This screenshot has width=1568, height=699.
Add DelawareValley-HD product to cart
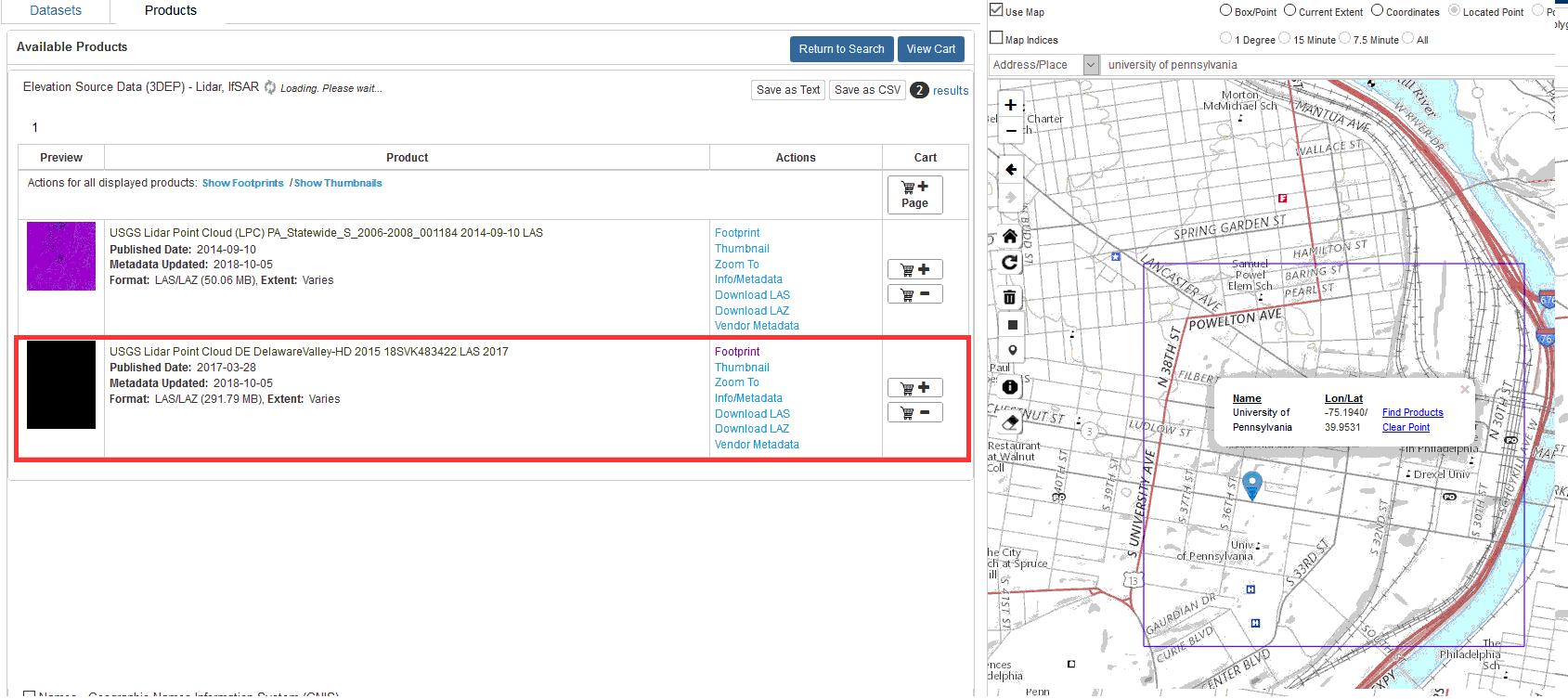914,388
